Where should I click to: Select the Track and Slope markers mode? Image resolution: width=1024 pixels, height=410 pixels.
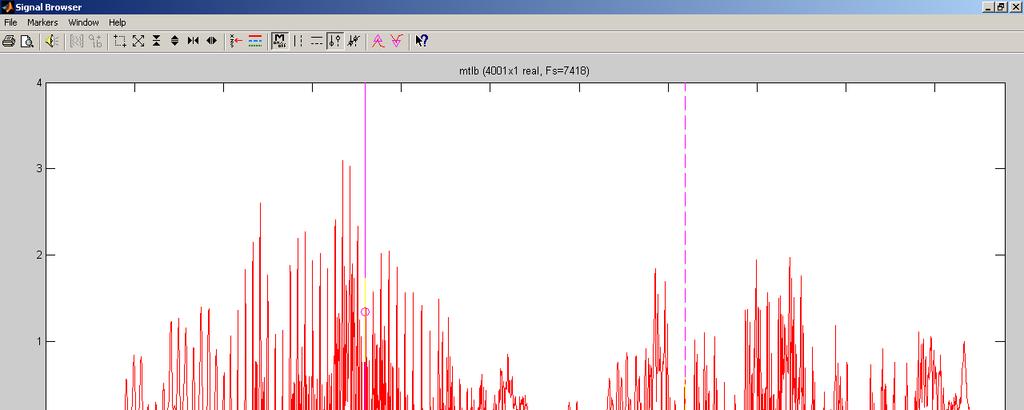(x=353, y=41)
